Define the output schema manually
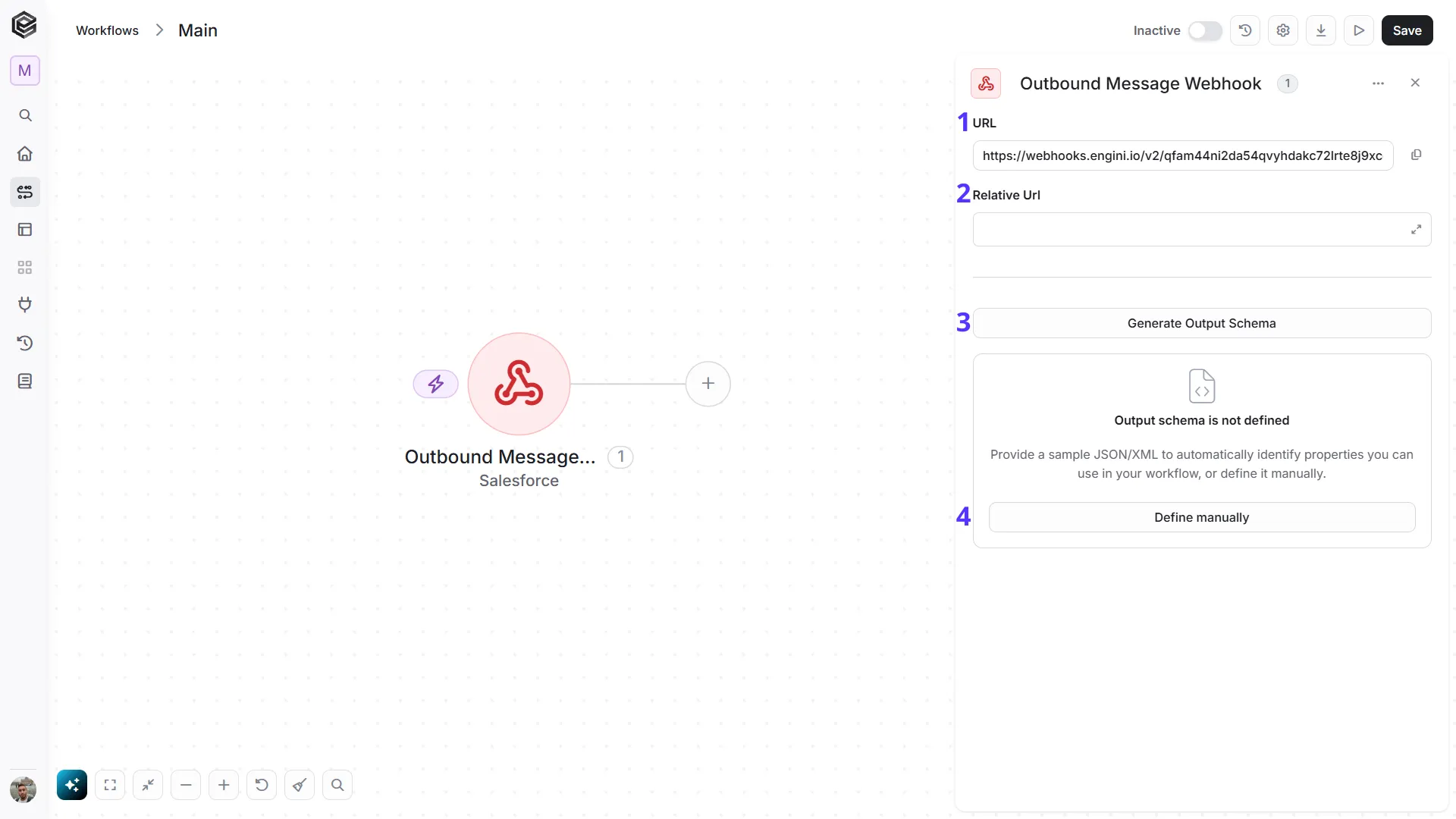This screenshot has width=1456, height=819. pyautogui.click(x=1202, y=517)
